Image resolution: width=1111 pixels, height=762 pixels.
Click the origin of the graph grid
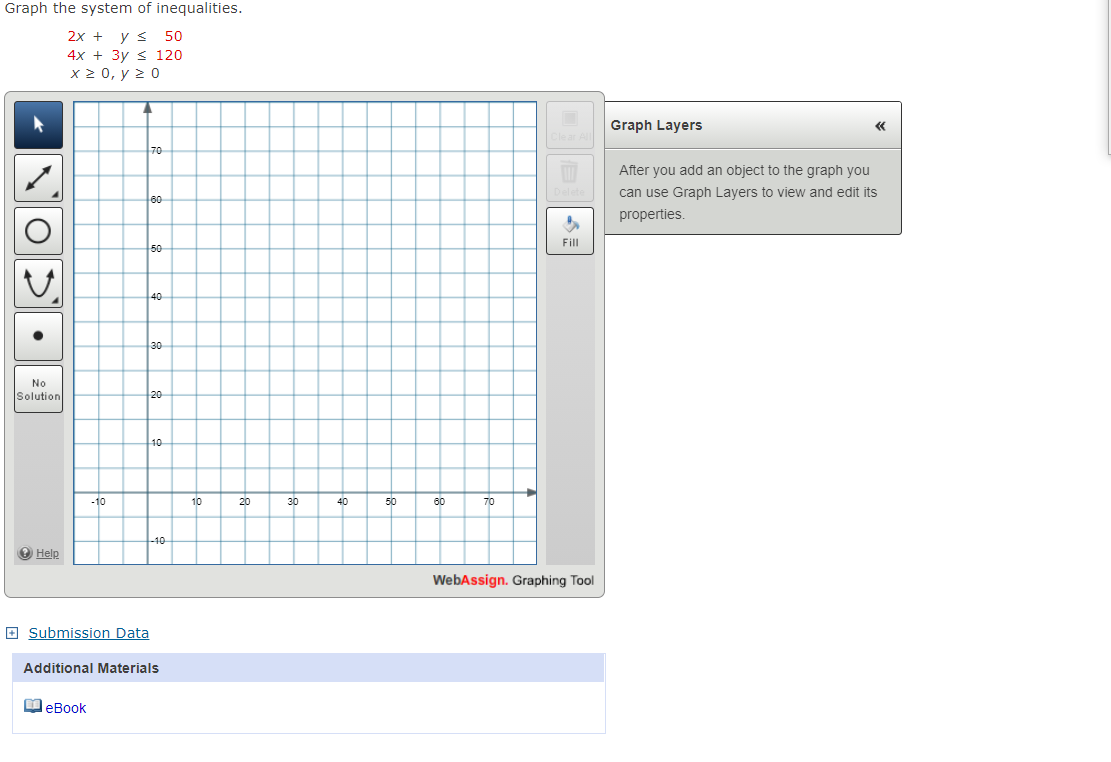pyautogui.click(x=149, y=492)
